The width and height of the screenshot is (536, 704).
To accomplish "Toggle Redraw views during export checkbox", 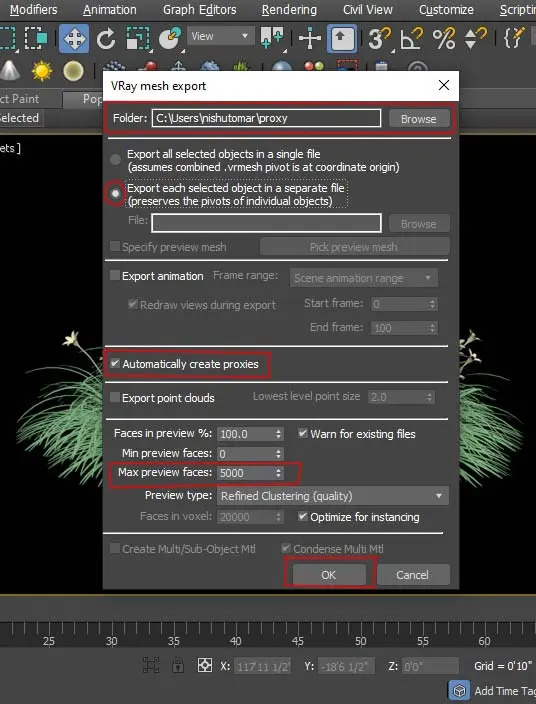I will 132,304.
